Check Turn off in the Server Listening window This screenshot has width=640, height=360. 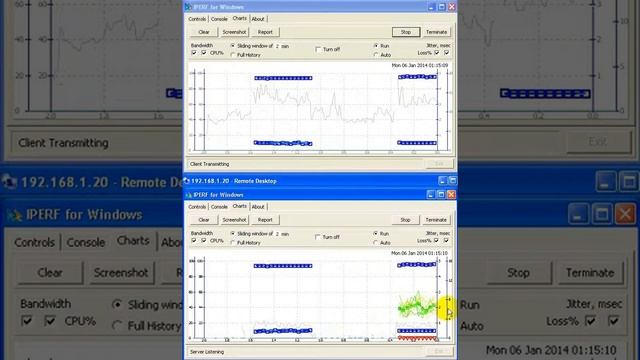(318, 237)
